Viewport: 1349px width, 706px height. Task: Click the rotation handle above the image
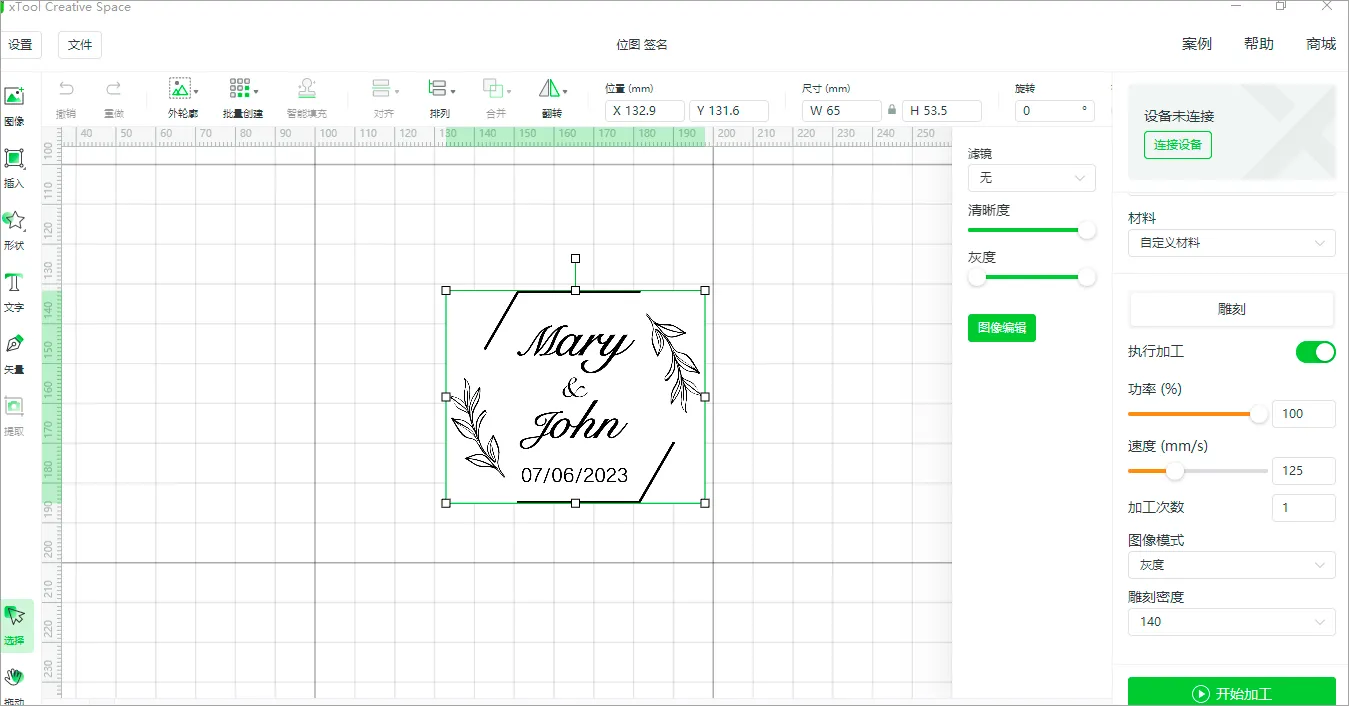pyautogui.click(x=575, y=258)
